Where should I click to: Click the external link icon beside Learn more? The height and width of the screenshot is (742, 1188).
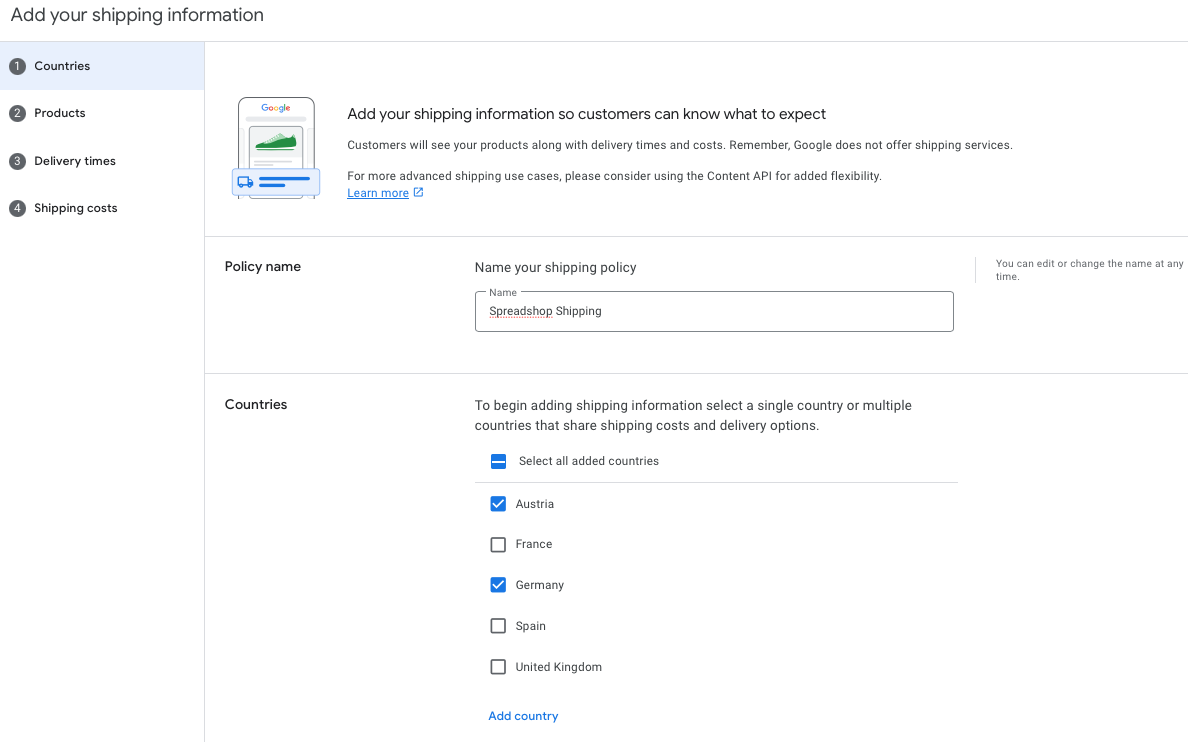coord(418,193)
